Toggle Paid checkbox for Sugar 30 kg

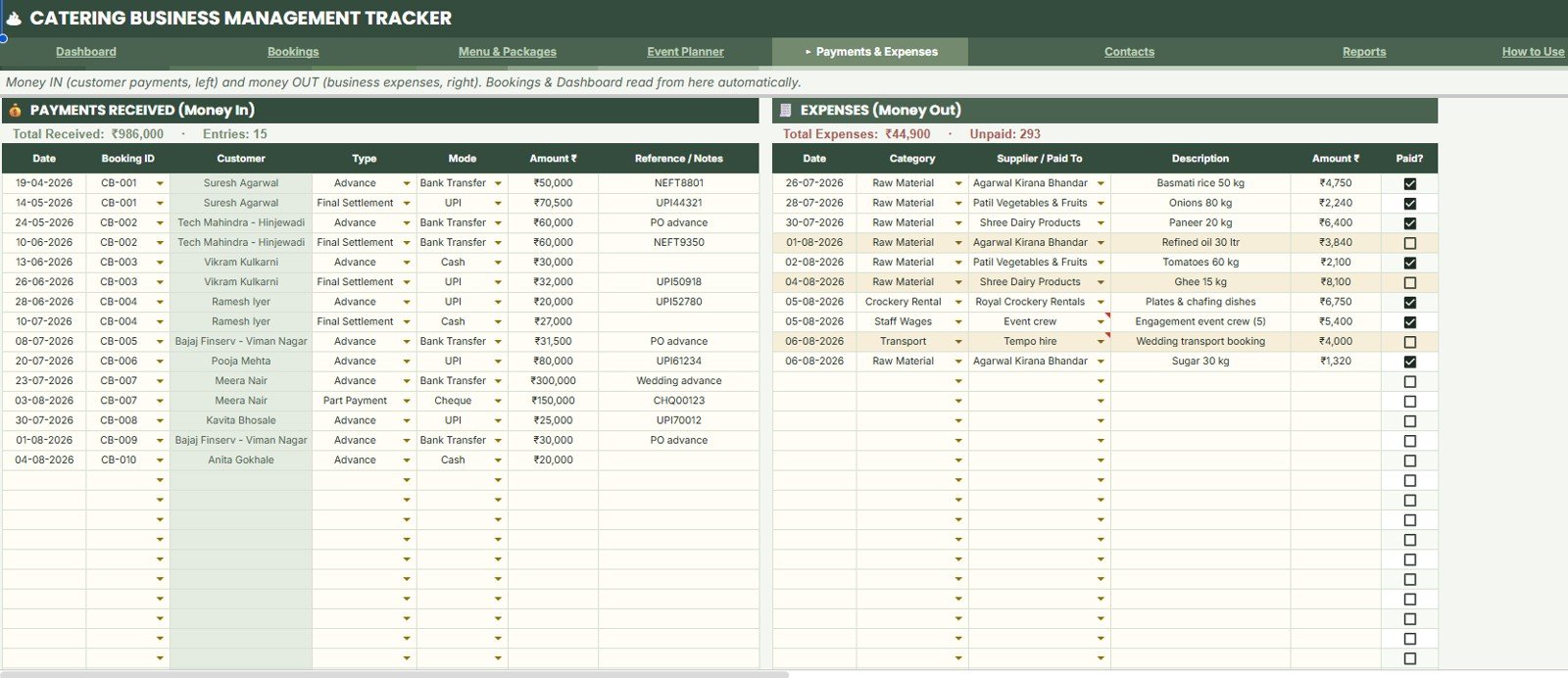coord(1409,362)
